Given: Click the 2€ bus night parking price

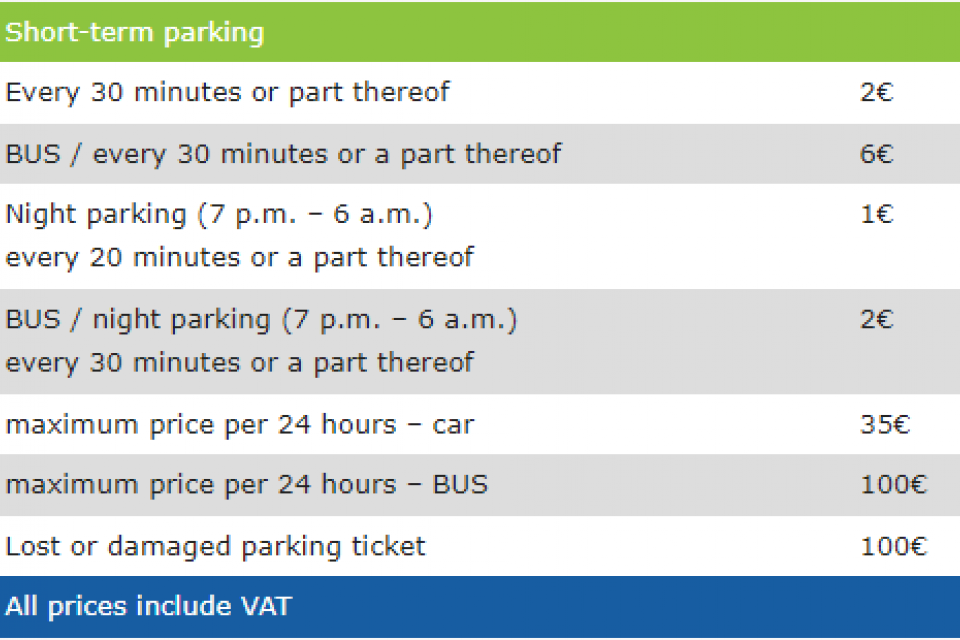Looking at the screenshot, I should point(876,320).
